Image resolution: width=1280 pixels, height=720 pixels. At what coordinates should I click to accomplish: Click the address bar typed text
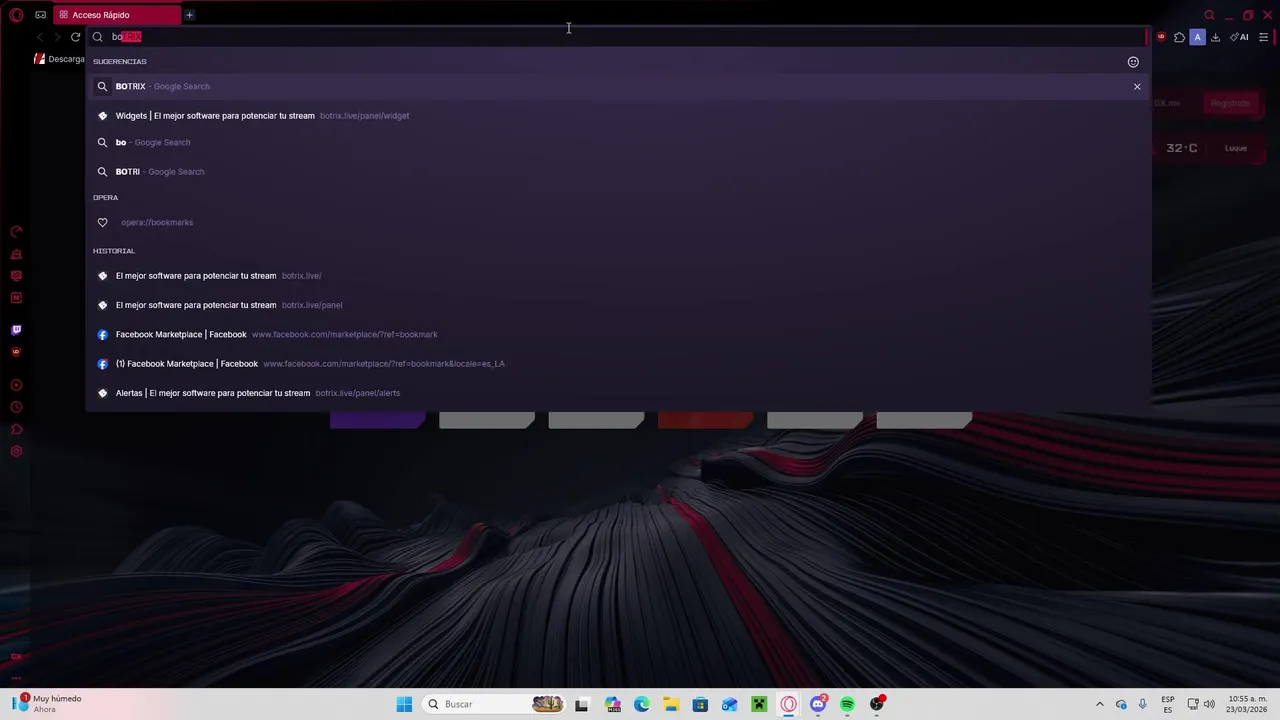point(126,37)
